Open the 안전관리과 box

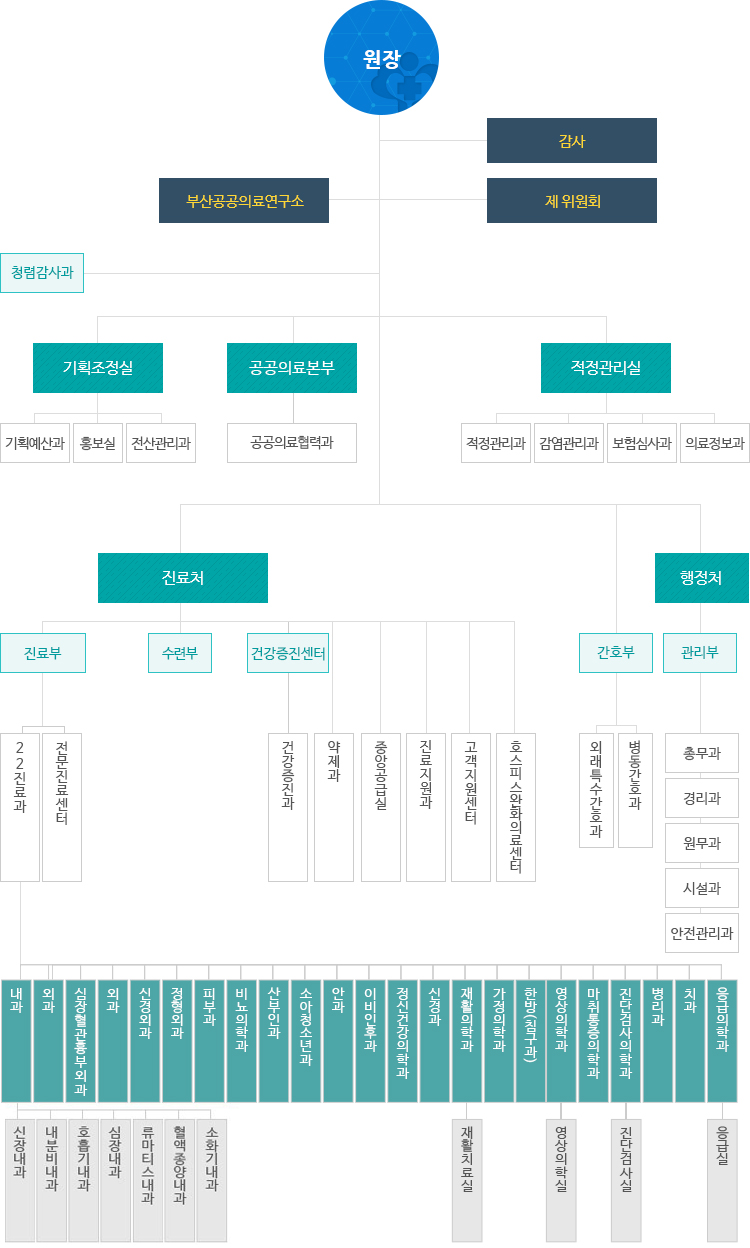click(x=701, y=933)
